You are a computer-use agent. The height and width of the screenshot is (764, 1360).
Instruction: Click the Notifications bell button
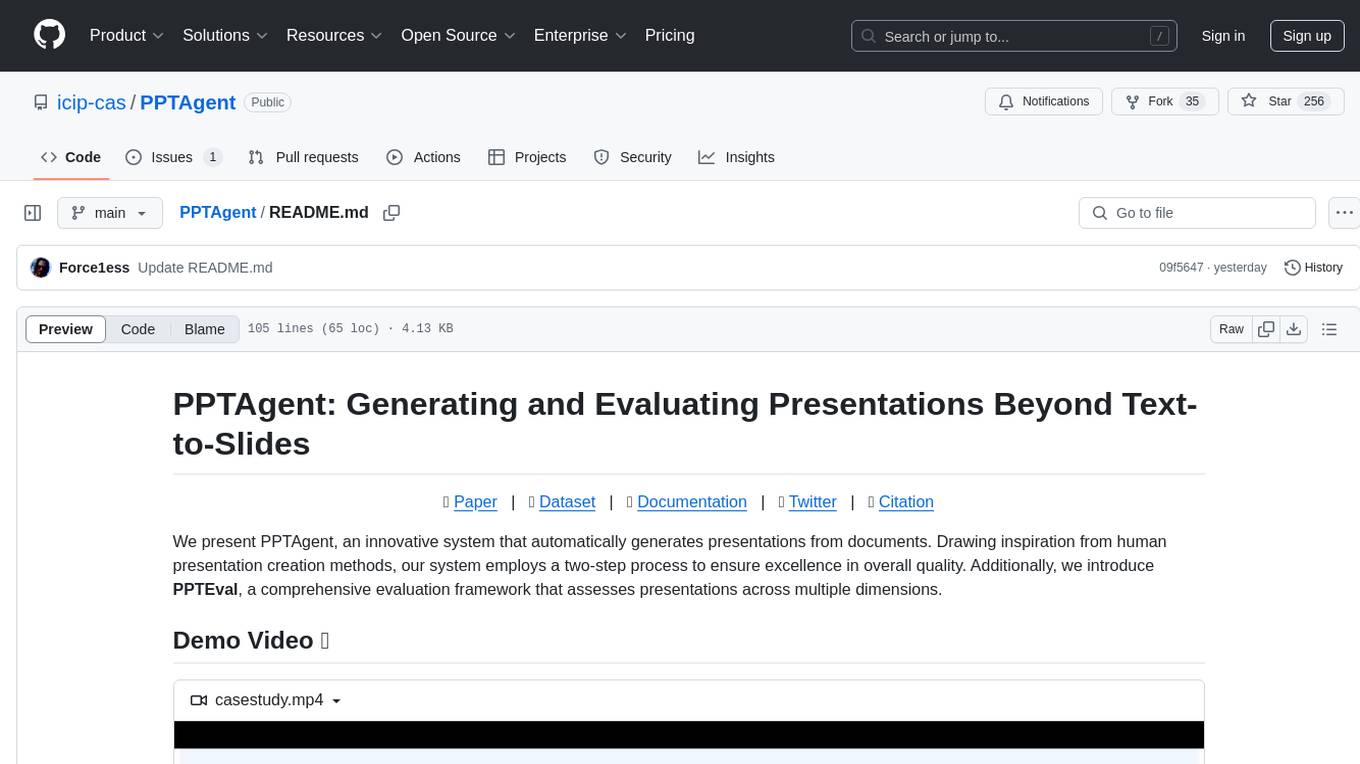pyautogui.click(x=1044, y=102)
